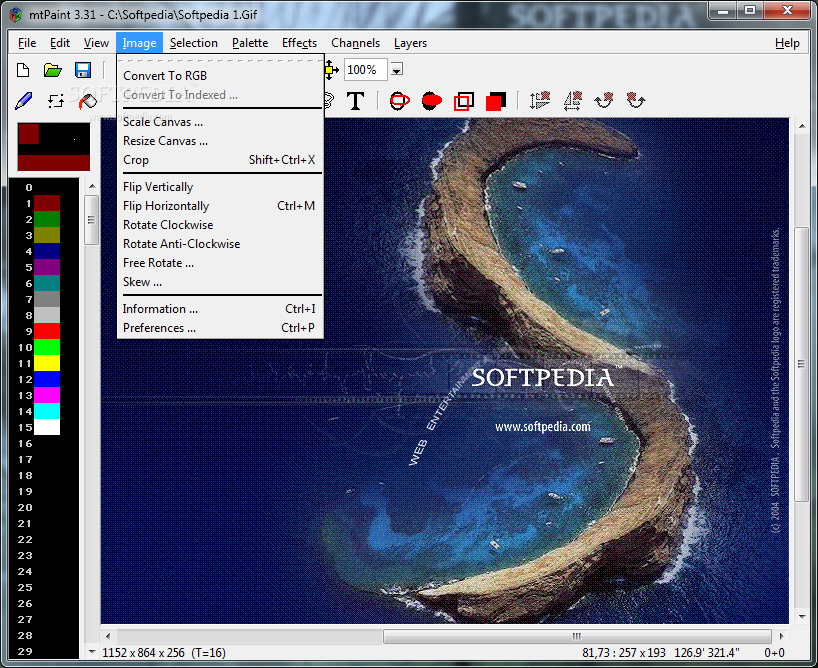
Task: Choose Resize Canvas ...
Action: tap(220, 141)
